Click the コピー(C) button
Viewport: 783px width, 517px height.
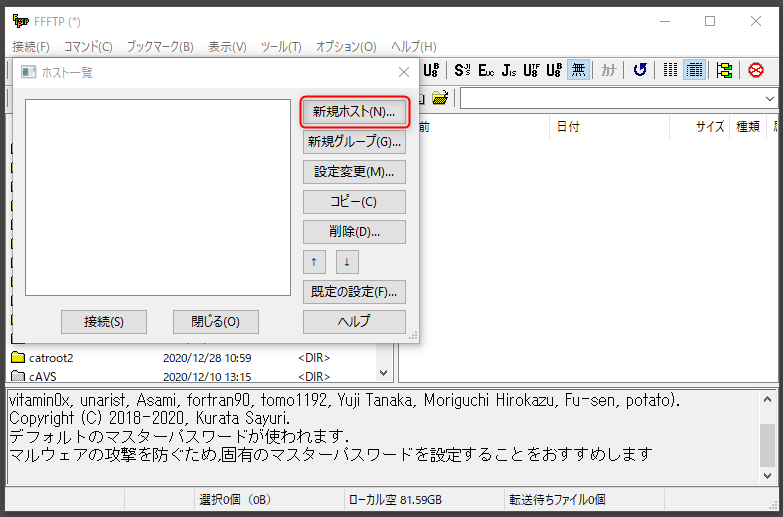point(354,202)
